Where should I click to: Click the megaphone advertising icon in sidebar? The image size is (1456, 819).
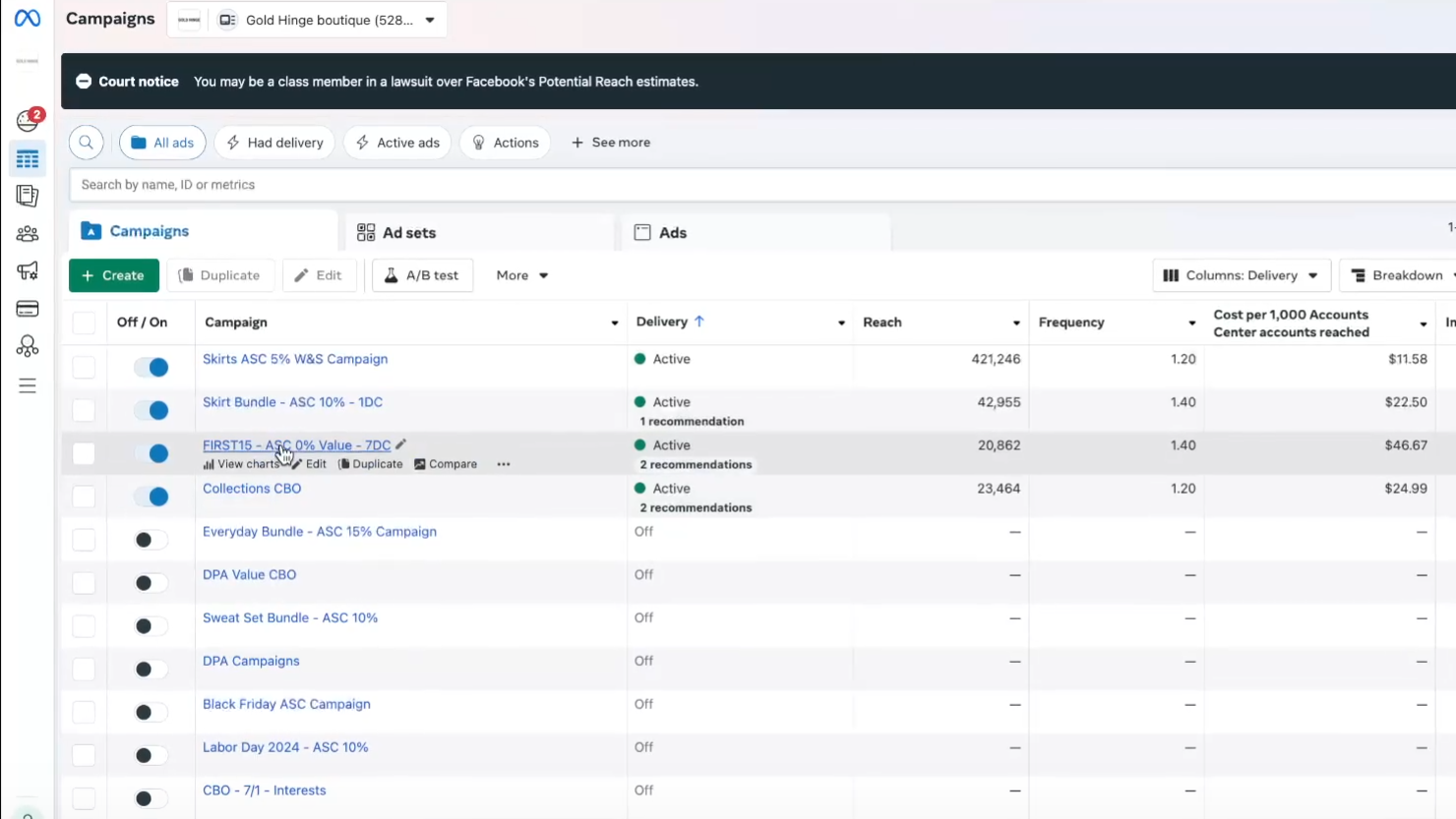point(28,271)
